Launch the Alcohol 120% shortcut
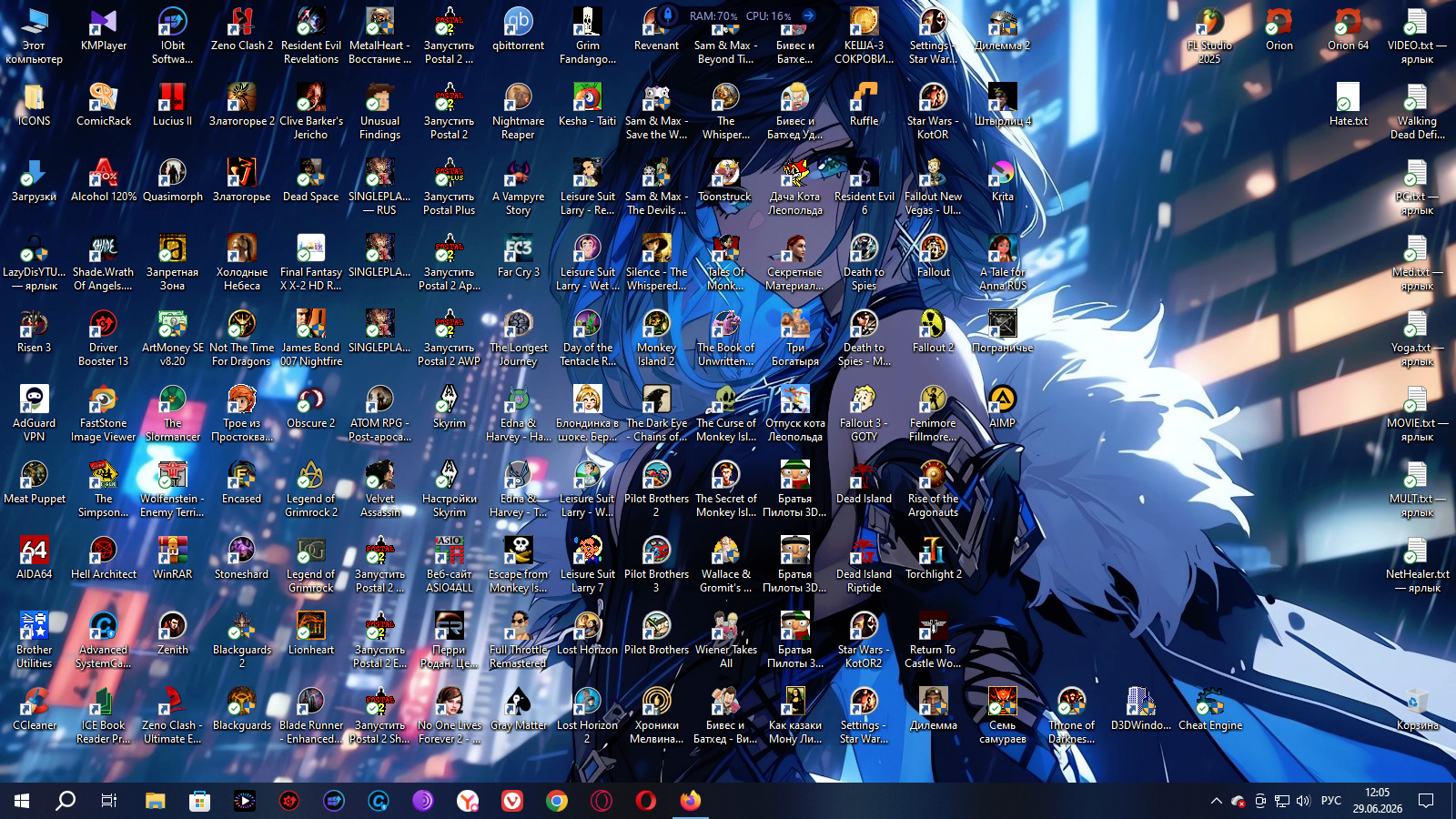This screenshot has width=1456, height=819. (104, 180)
